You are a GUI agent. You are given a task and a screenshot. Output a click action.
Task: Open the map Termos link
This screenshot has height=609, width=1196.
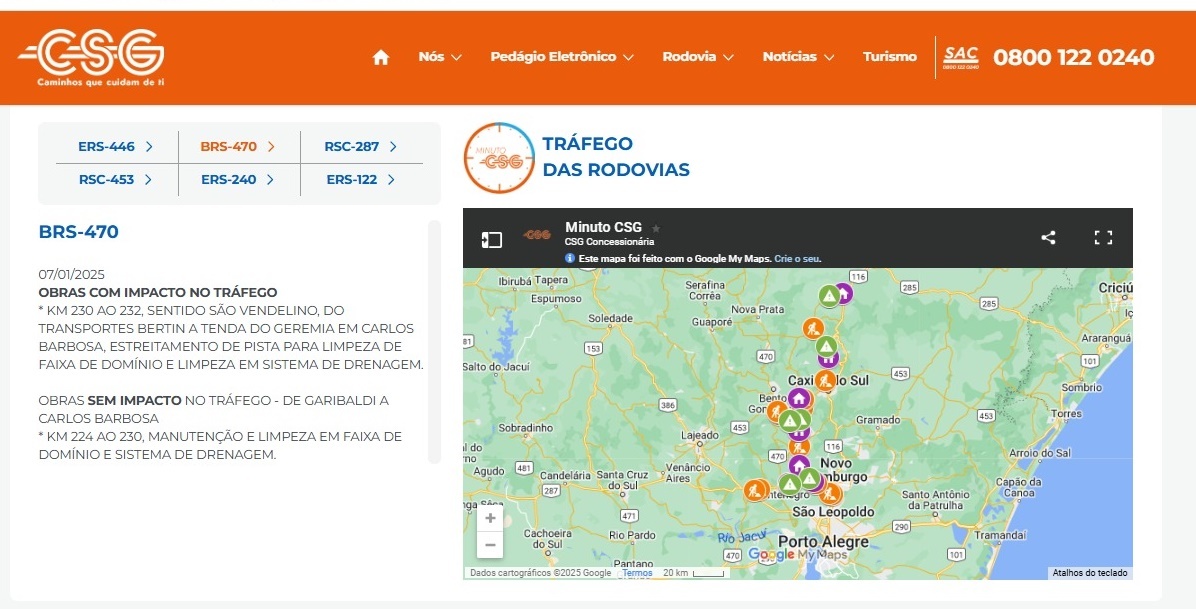pos(637,573)
